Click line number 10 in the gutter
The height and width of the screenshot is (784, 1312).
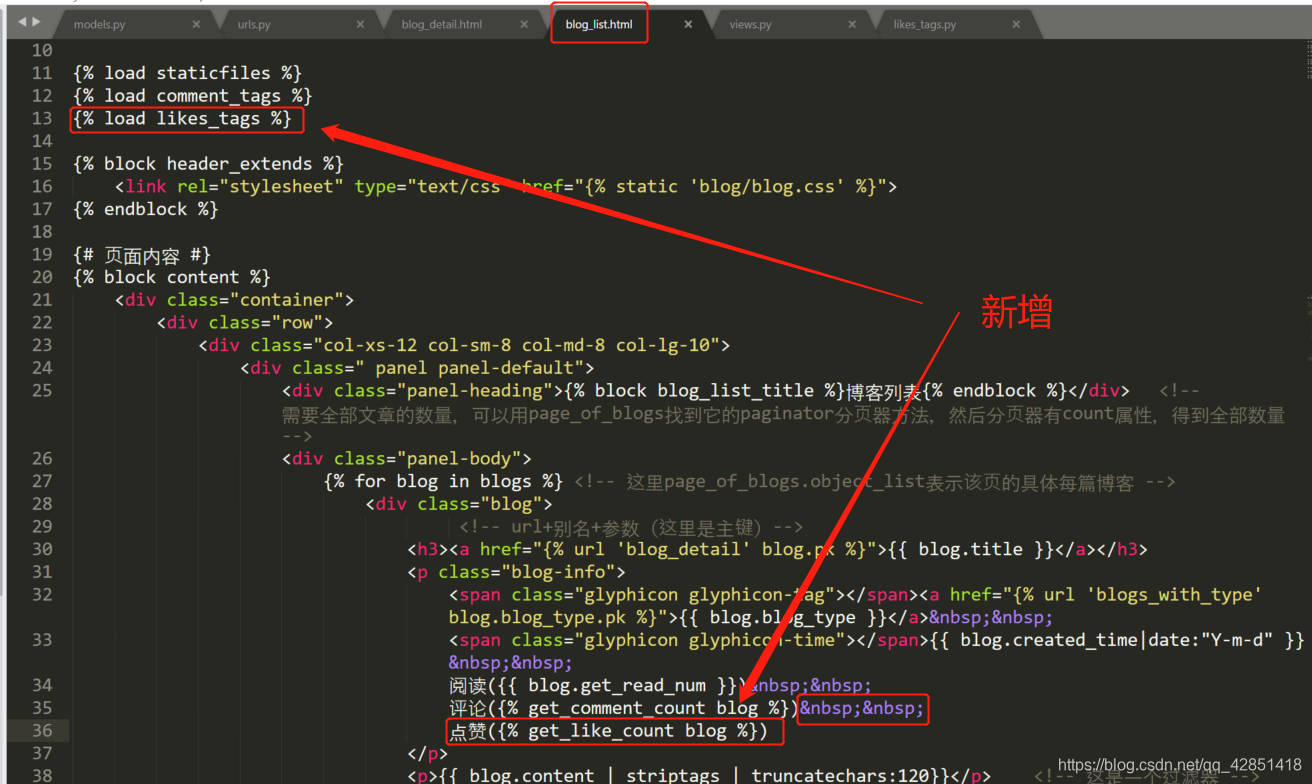click(41, 50)
